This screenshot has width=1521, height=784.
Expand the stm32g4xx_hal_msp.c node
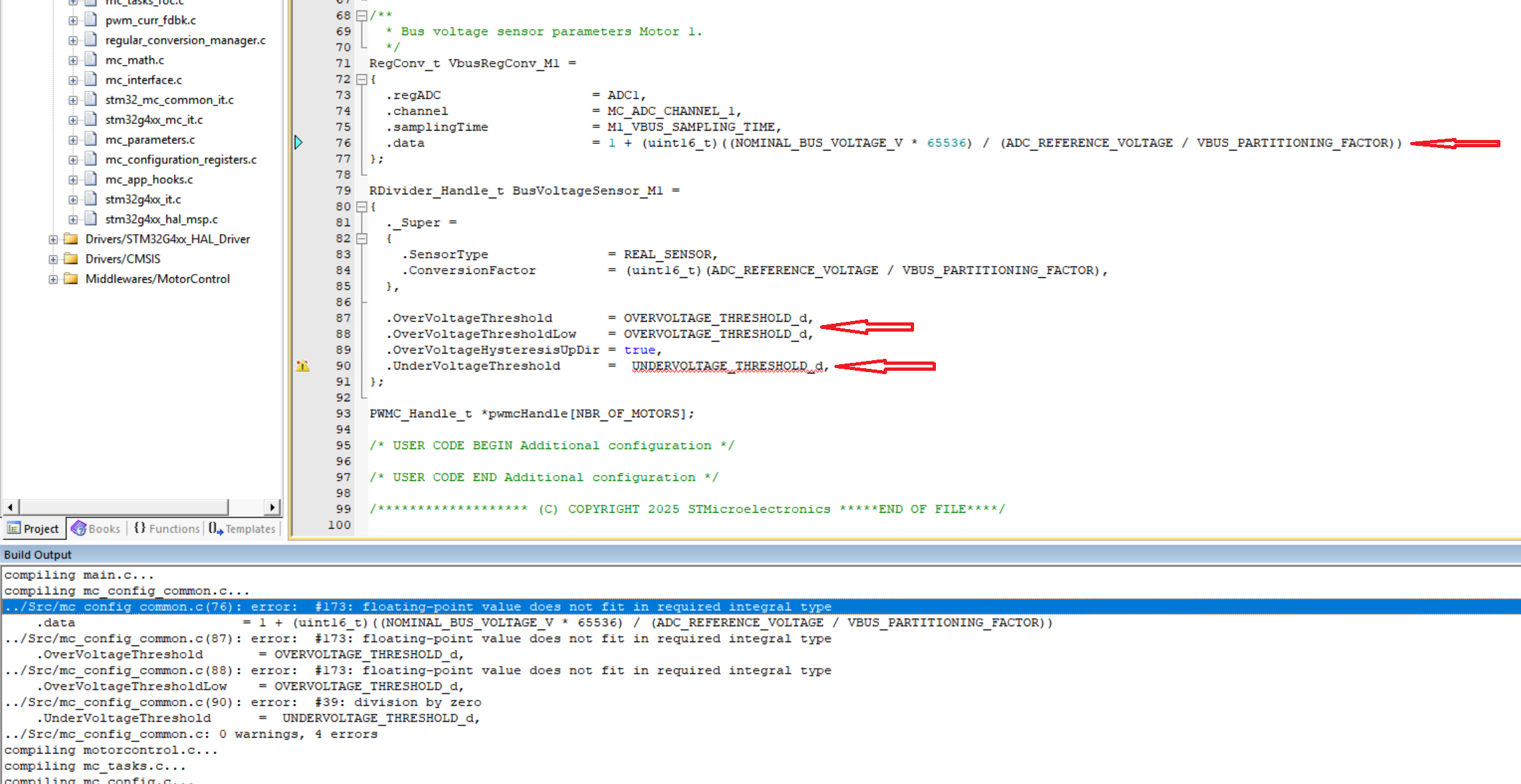(x=73, y=219)
